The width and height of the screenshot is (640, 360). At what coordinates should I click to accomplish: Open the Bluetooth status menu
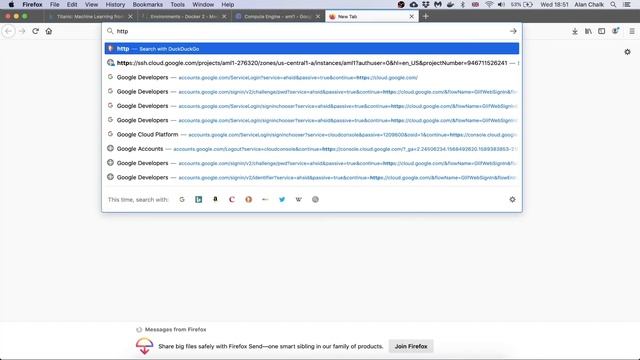[x=462, y=4]
